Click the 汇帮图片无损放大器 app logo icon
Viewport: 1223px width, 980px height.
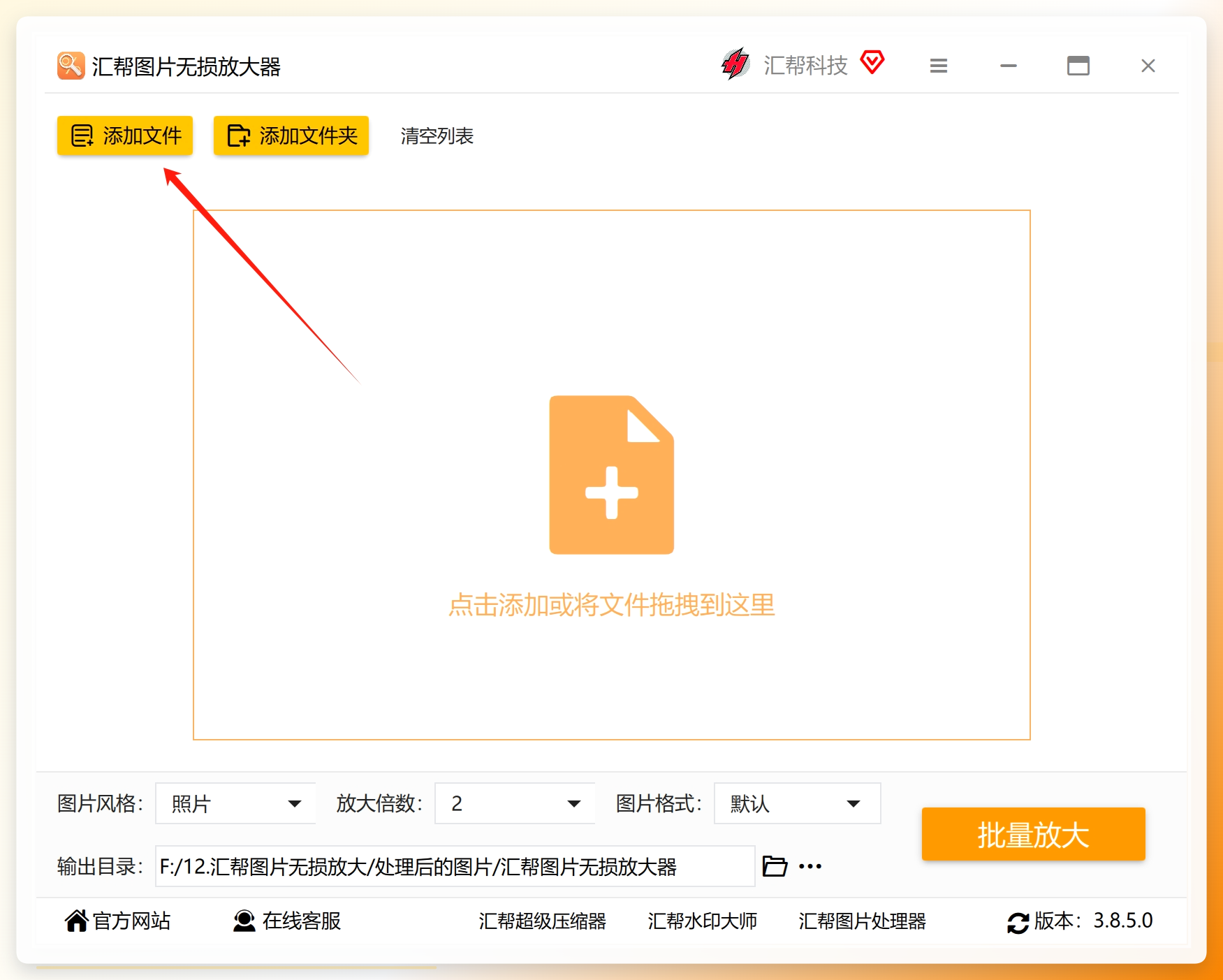point(71,66)
